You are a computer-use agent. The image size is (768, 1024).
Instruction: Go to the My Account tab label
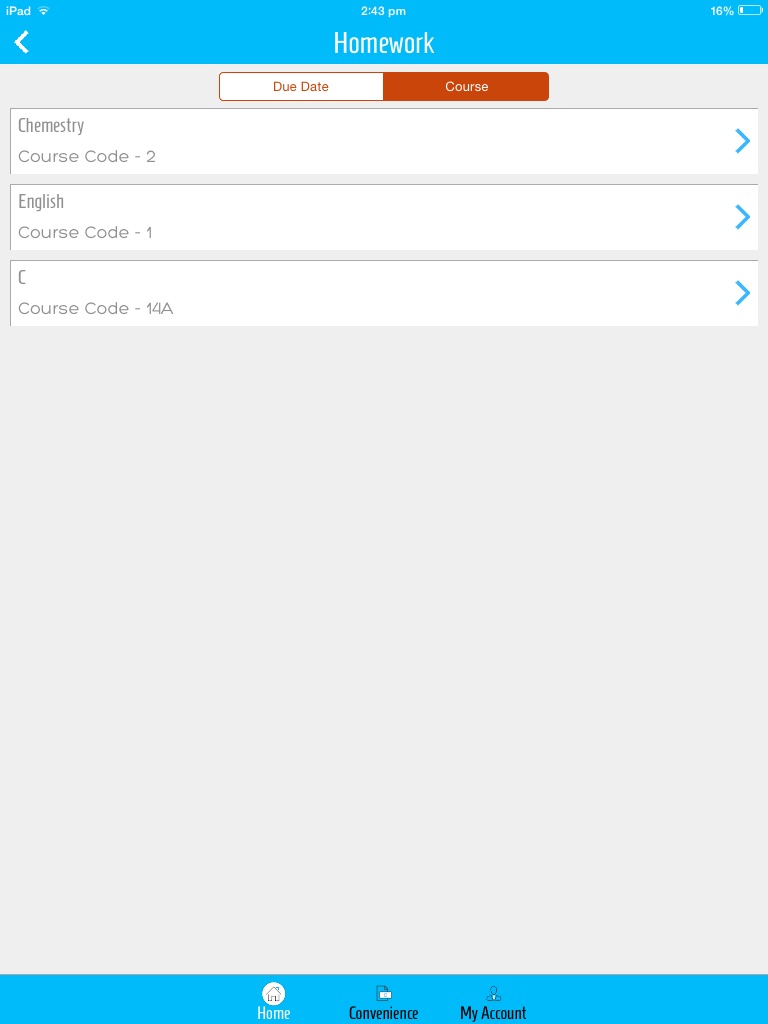pyautogui.click(x=493, y=1013)
